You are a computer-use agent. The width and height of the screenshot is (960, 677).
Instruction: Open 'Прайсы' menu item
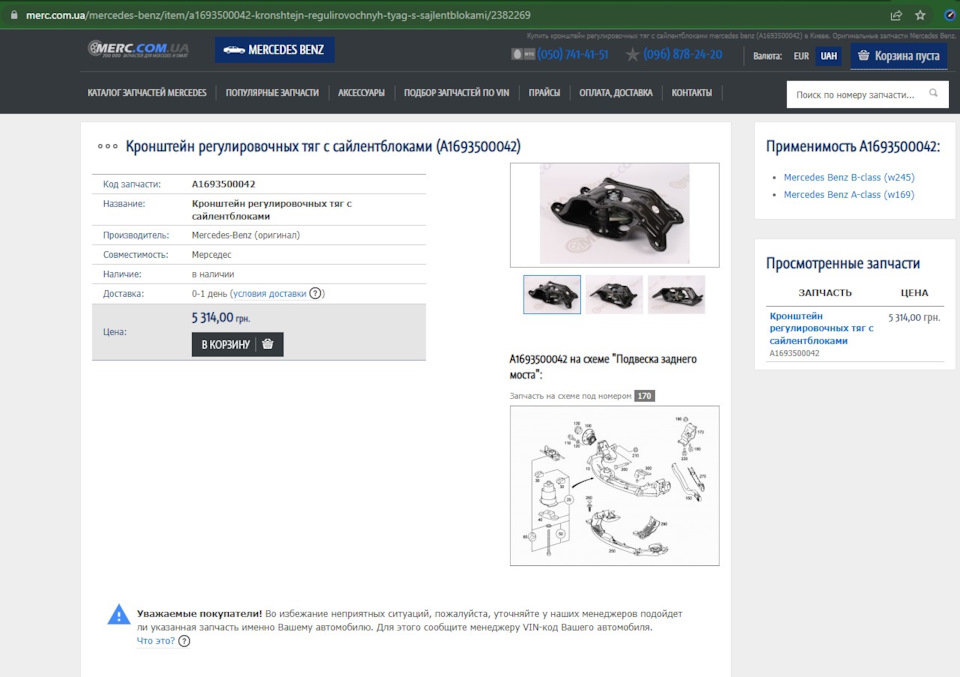(544, 93)
